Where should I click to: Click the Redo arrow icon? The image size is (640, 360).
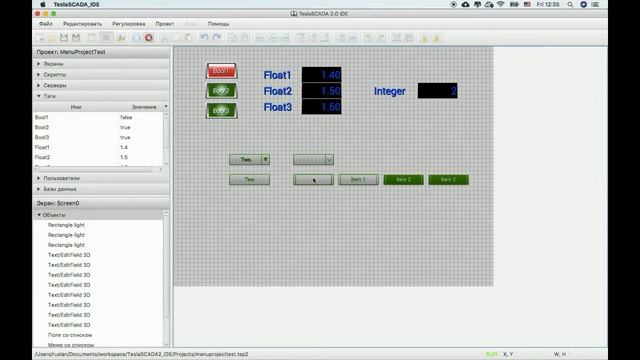[x=217, y=38]
